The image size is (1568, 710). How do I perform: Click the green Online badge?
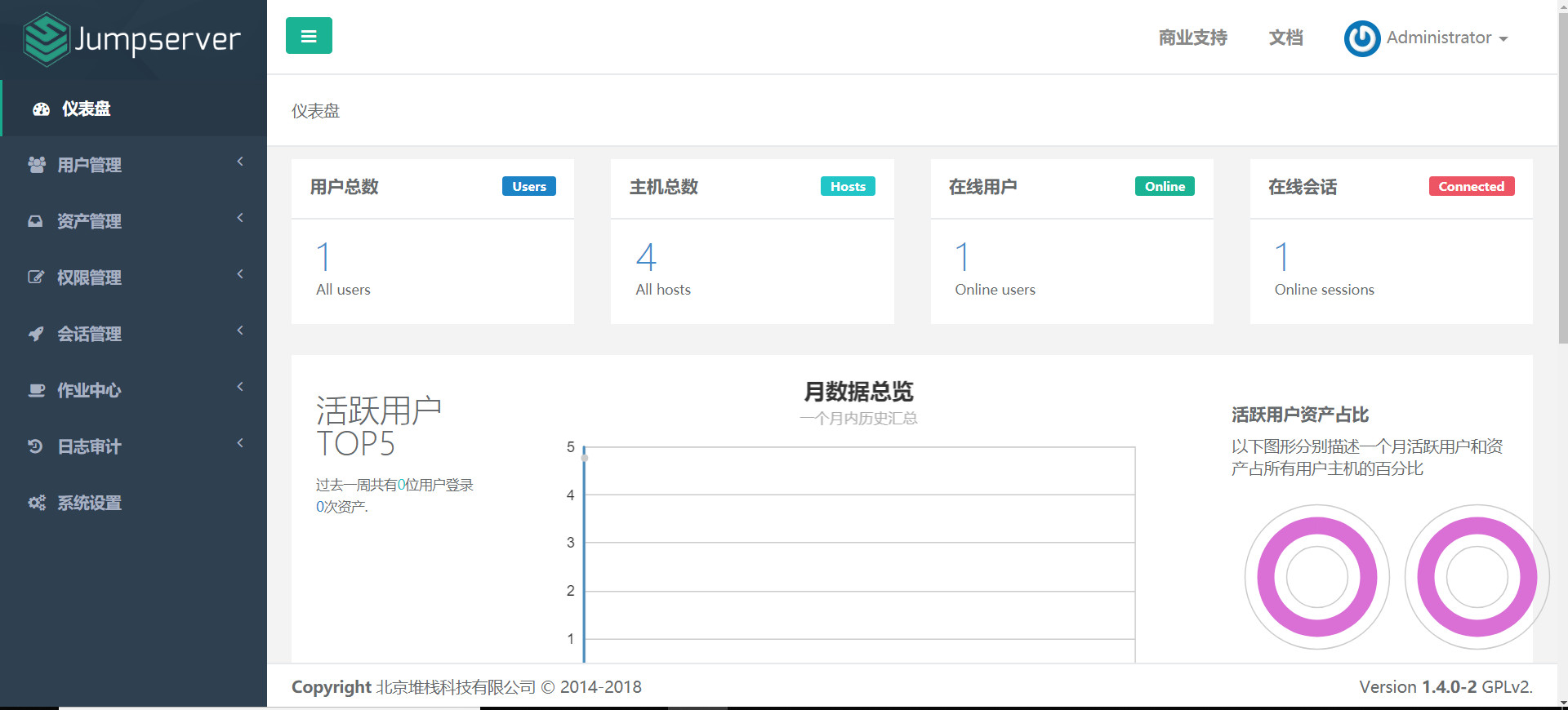tap(1165, 186)
